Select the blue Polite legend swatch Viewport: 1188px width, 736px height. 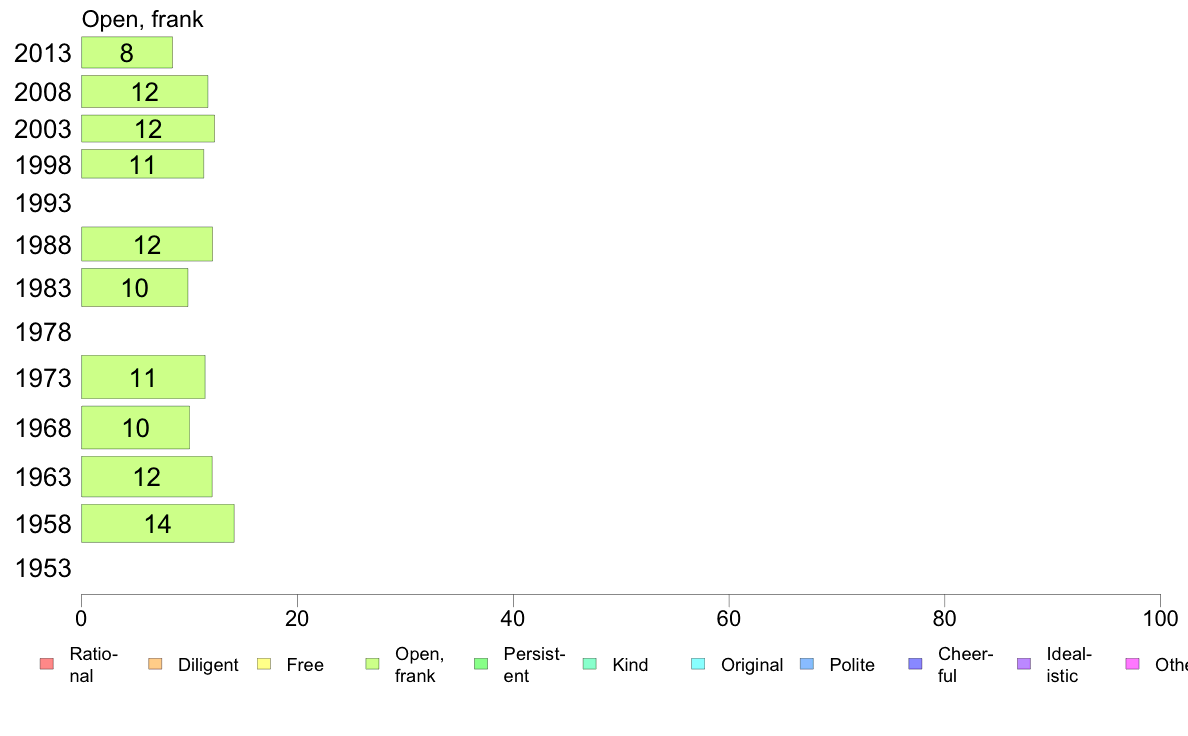pyautogui.click(x=807, y=664)
